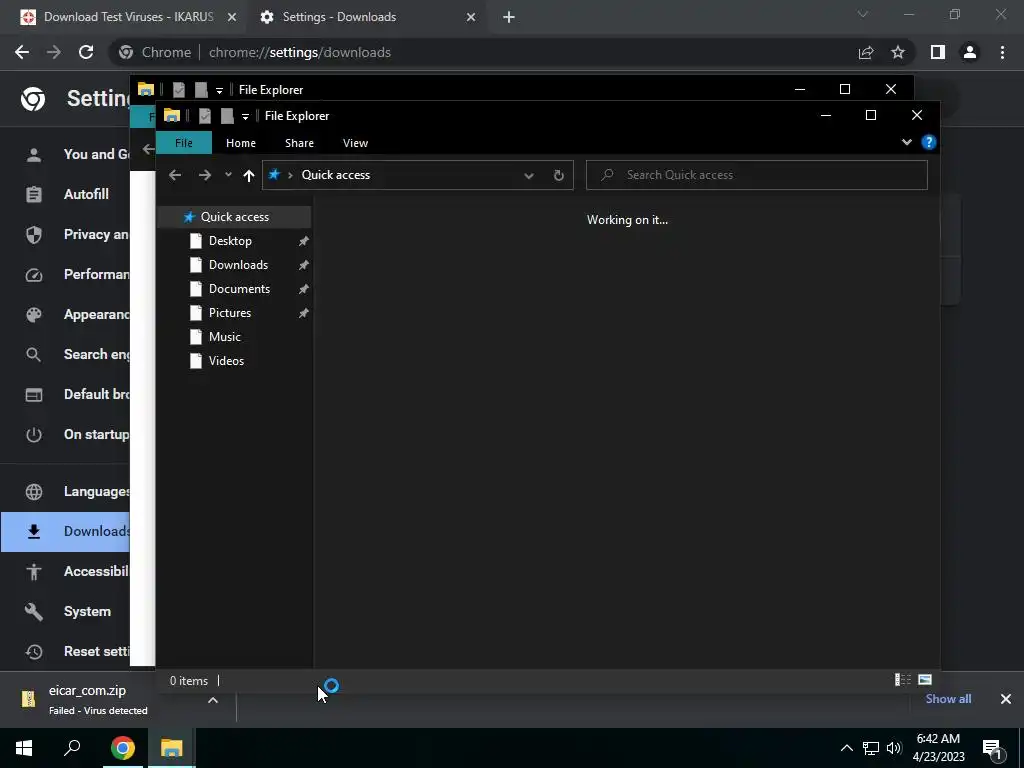
Task: Click the pin icon beside Documents
Action: [303, 289]
